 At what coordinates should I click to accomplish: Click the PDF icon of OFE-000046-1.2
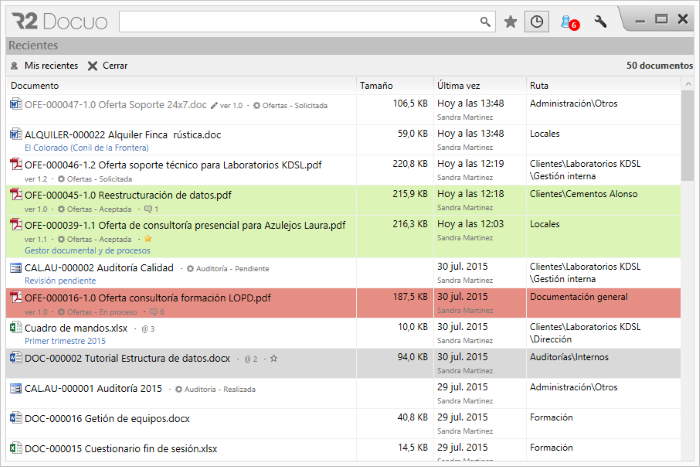tap(16, 164)
